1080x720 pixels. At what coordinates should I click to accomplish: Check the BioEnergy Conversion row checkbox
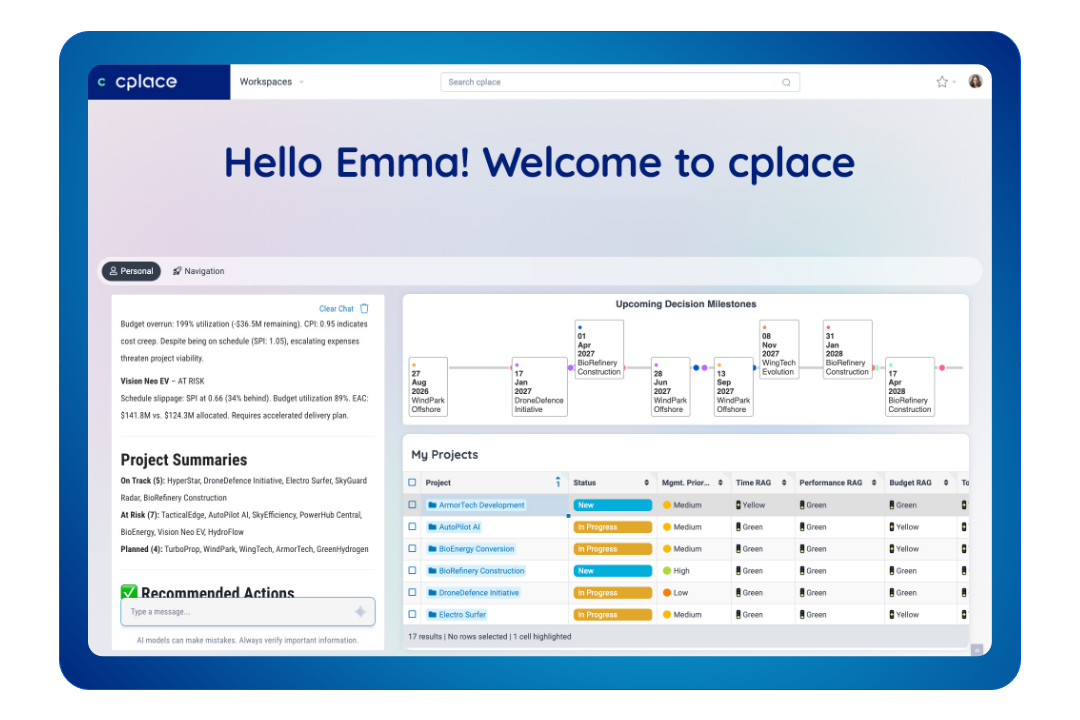[413, 549]
